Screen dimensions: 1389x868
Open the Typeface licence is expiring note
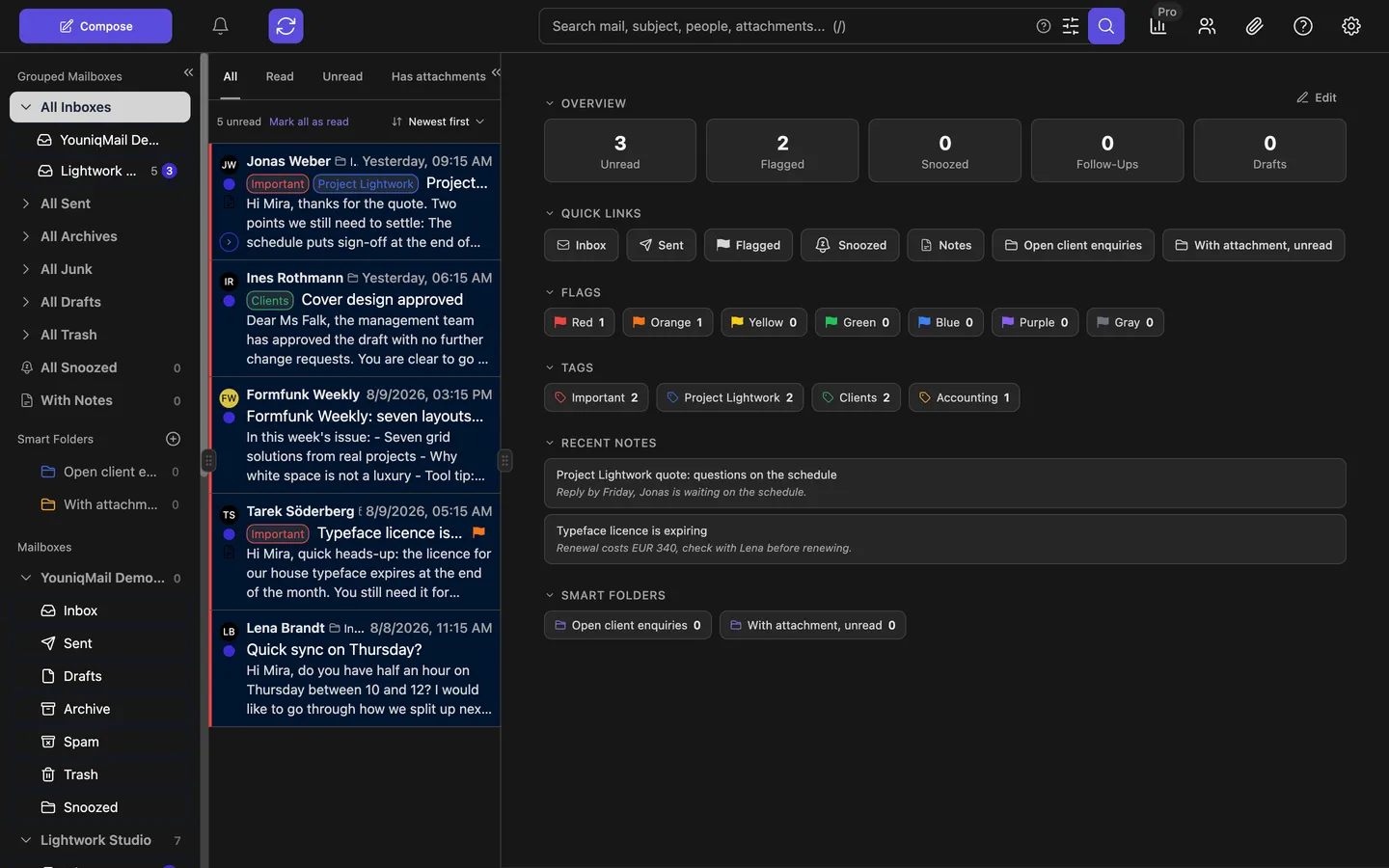click(945, 539)
